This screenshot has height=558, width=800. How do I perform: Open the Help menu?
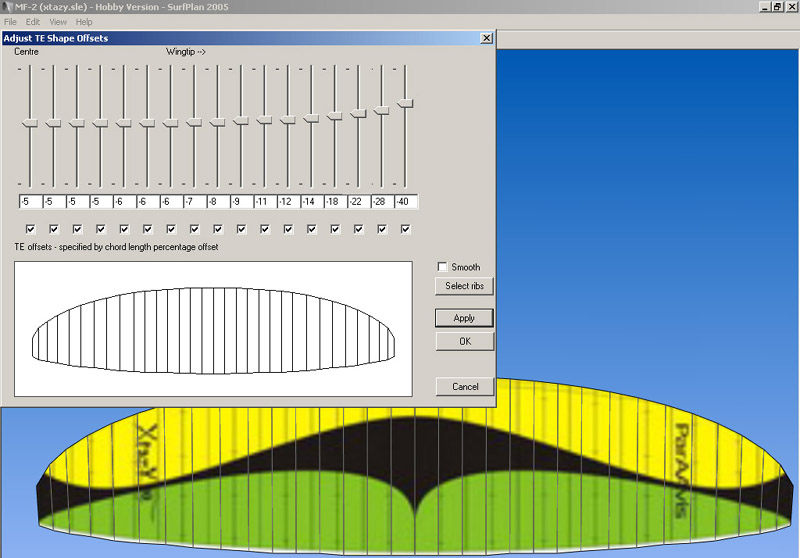coord(84,21)
